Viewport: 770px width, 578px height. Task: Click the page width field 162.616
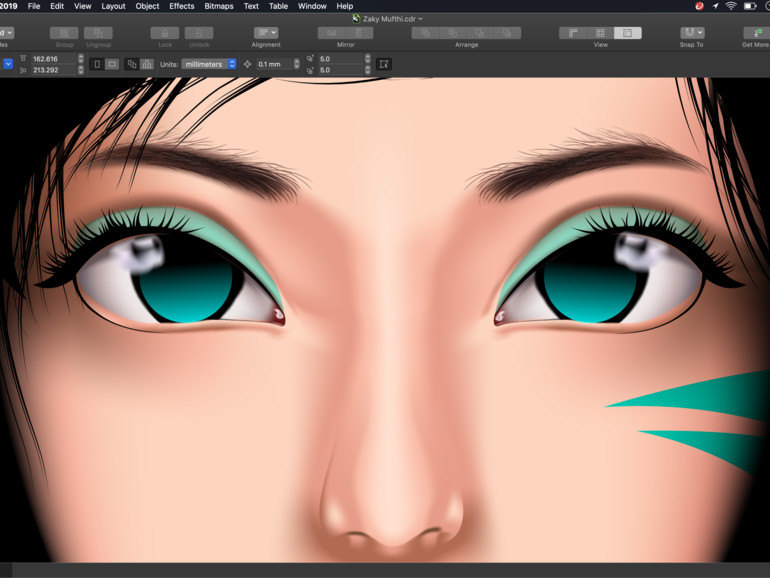click(53, 58)
